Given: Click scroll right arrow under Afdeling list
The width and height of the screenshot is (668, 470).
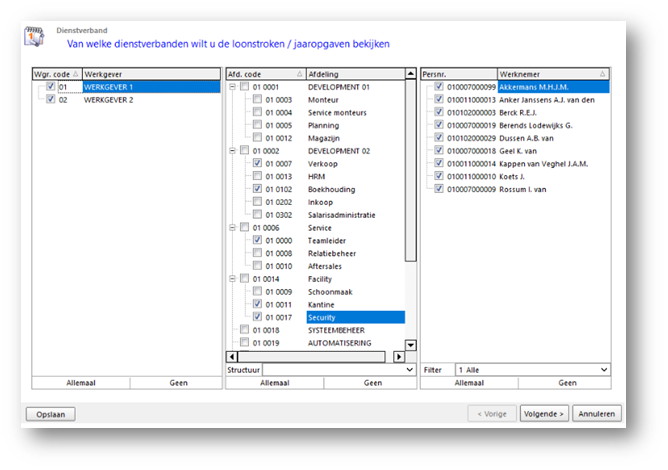Looking at the screenshot, I should pyautogui.click(x=399, y=356).
